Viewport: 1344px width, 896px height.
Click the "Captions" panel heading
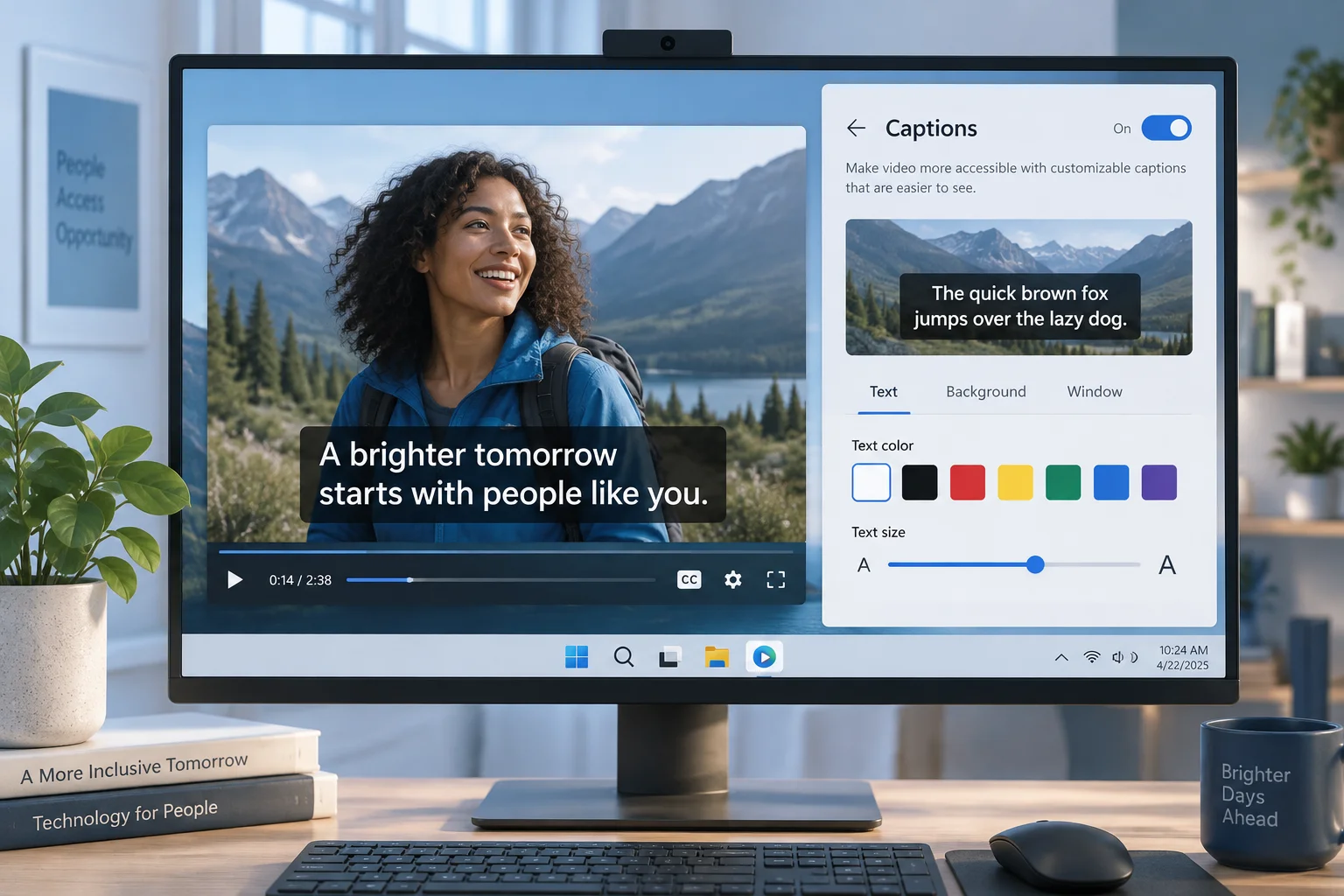931,129
